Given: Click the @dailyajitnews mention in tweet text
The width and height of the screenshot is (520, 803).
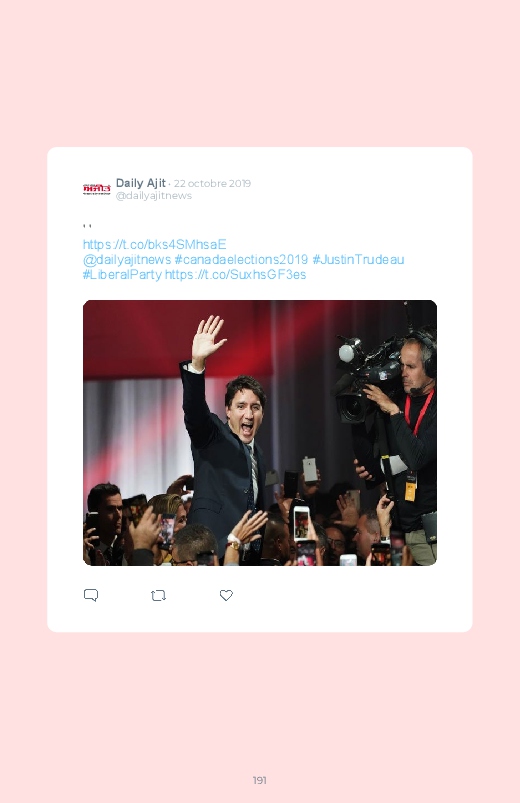Looking at the screenshot, I should click(x=127, y=260).
